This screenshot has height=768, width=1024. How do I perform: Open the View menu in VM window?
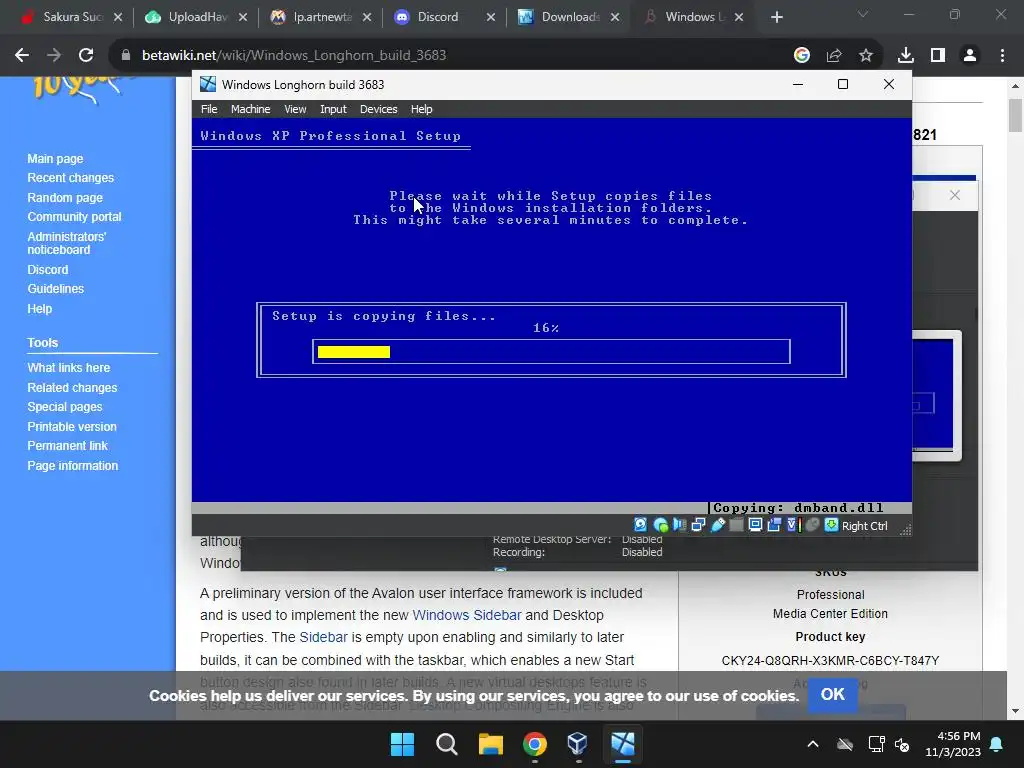coord(295,109)
